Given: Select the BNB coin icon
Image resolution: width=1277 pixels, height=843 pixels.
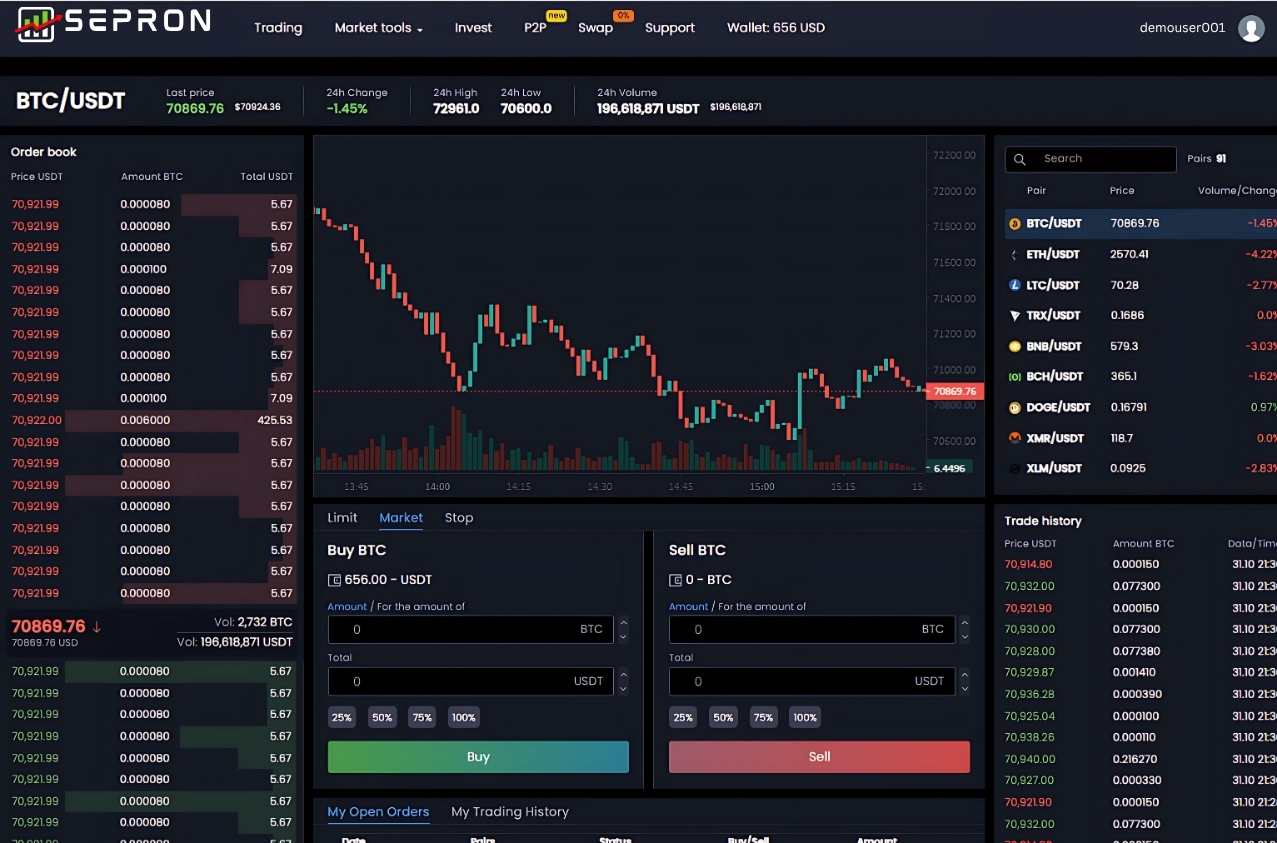Looking at the screenshot, I should [1014, 347].
